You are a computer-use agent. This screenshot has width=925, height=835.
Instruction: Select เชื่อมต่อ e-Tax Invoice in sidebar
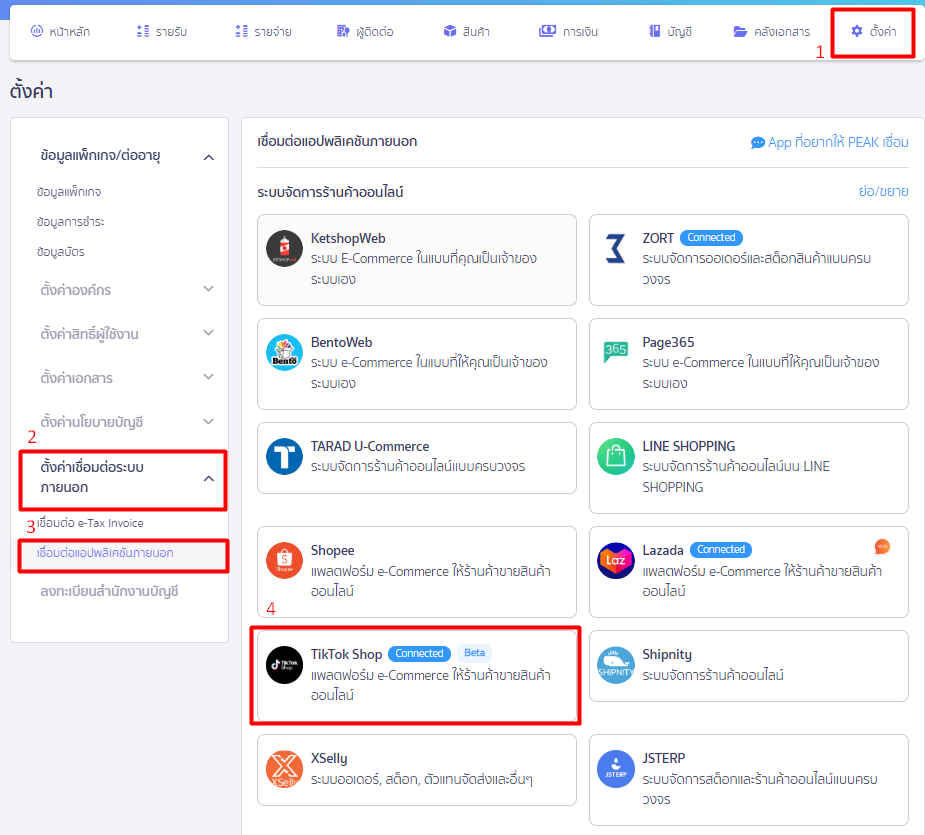click(90, 523)
